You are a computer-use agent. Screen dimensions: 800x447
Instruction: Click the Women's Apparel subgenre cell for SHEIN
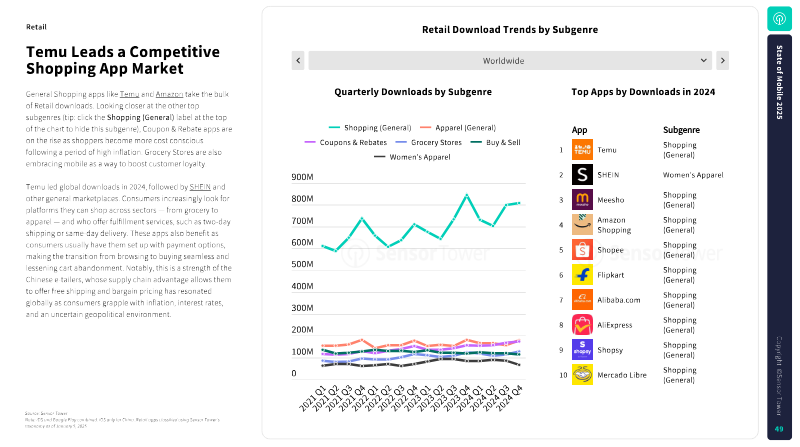[x=693, y=175]
